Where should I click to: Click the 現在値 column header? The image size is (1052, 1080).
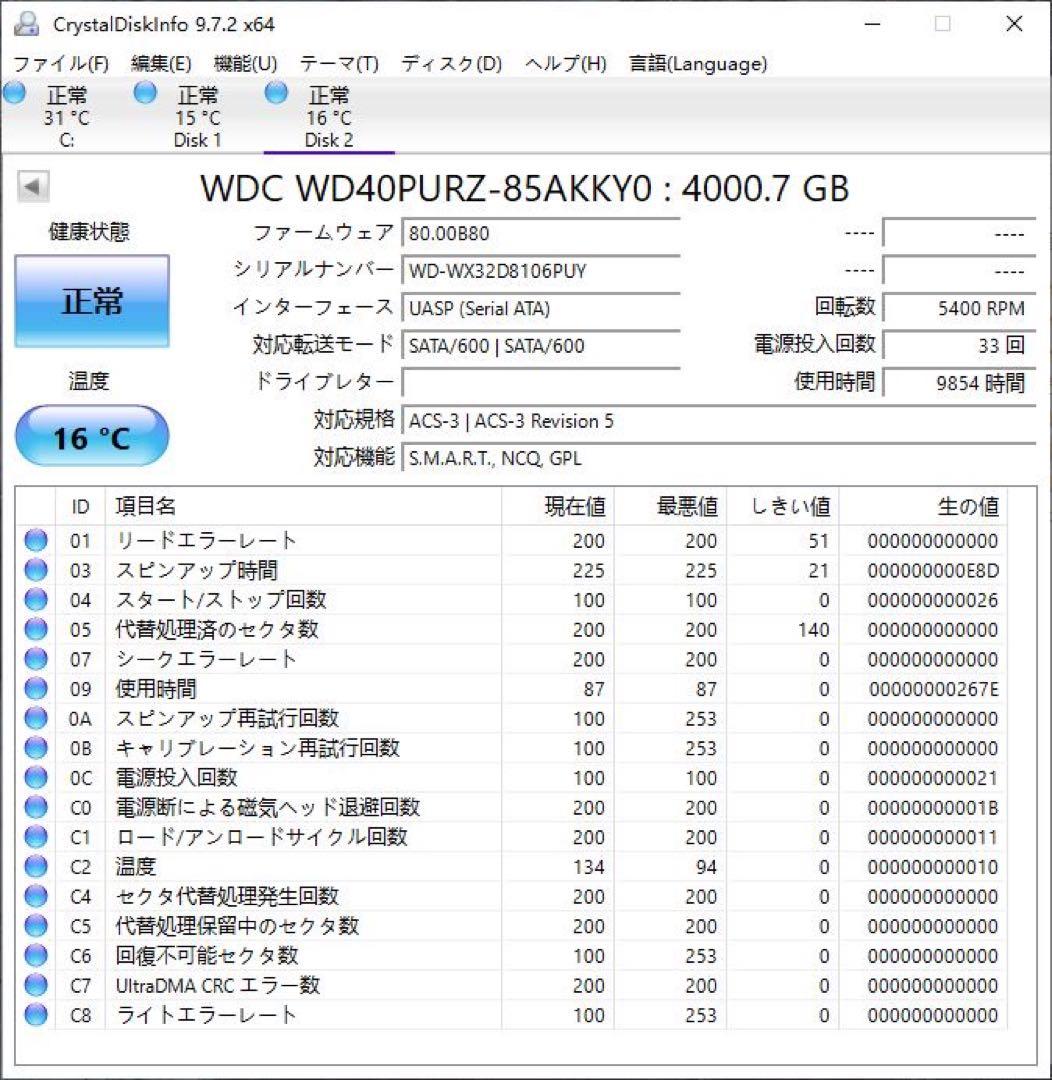(558, 507)
